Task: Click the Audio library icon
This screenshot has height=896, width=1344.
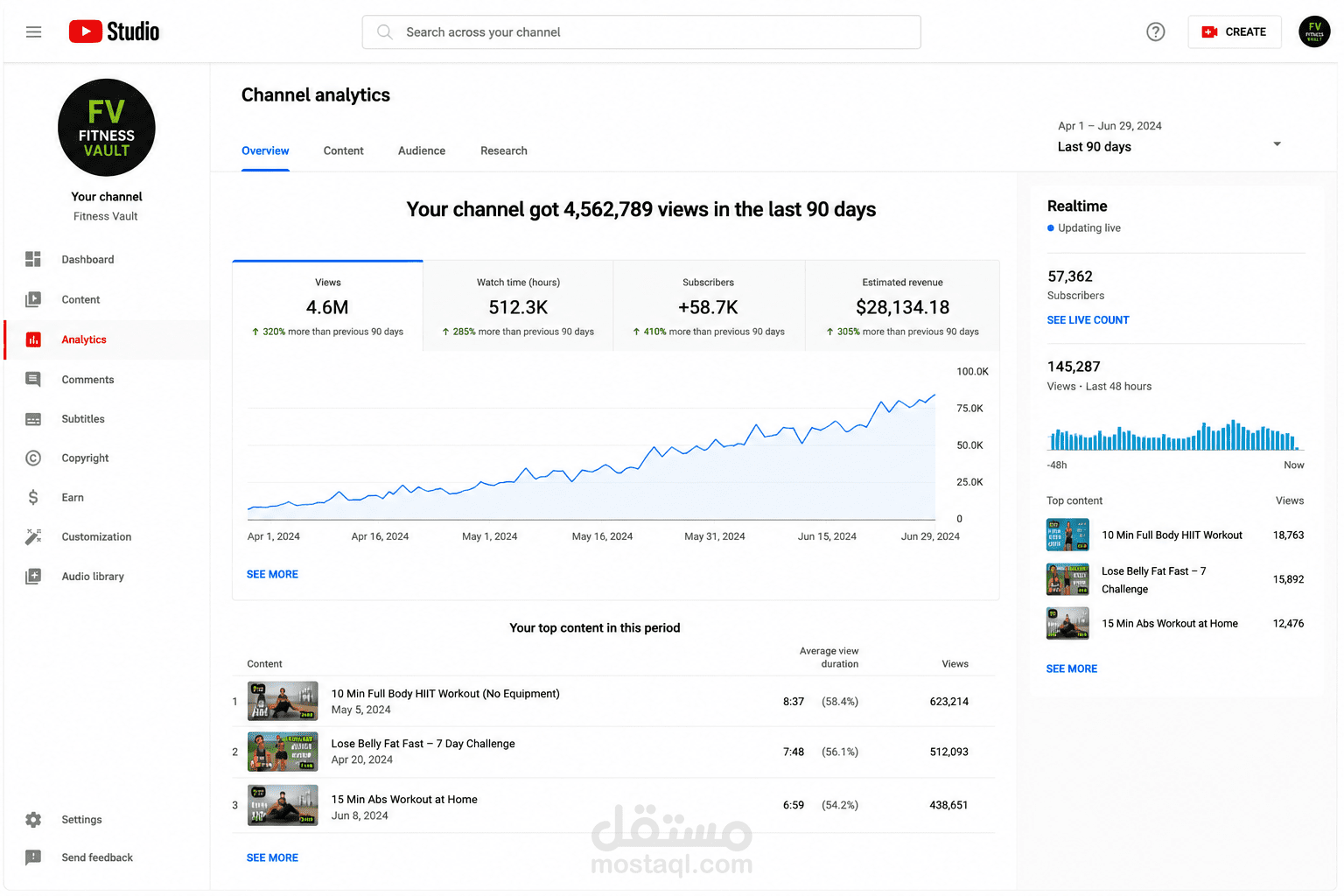Action: click(33, 577)
